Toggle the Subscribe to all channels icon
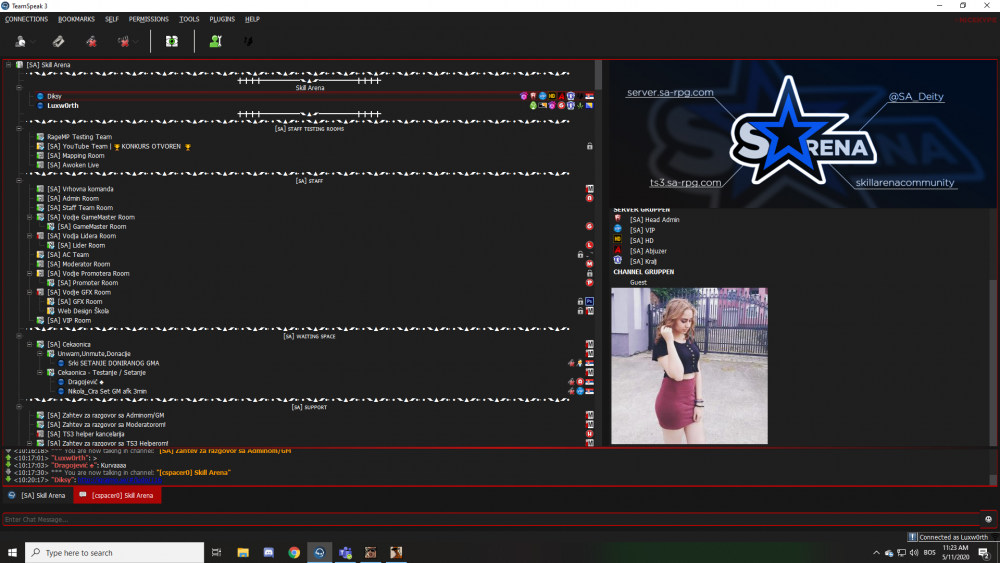The image size is (1000, 563). (x=172, y=41)
